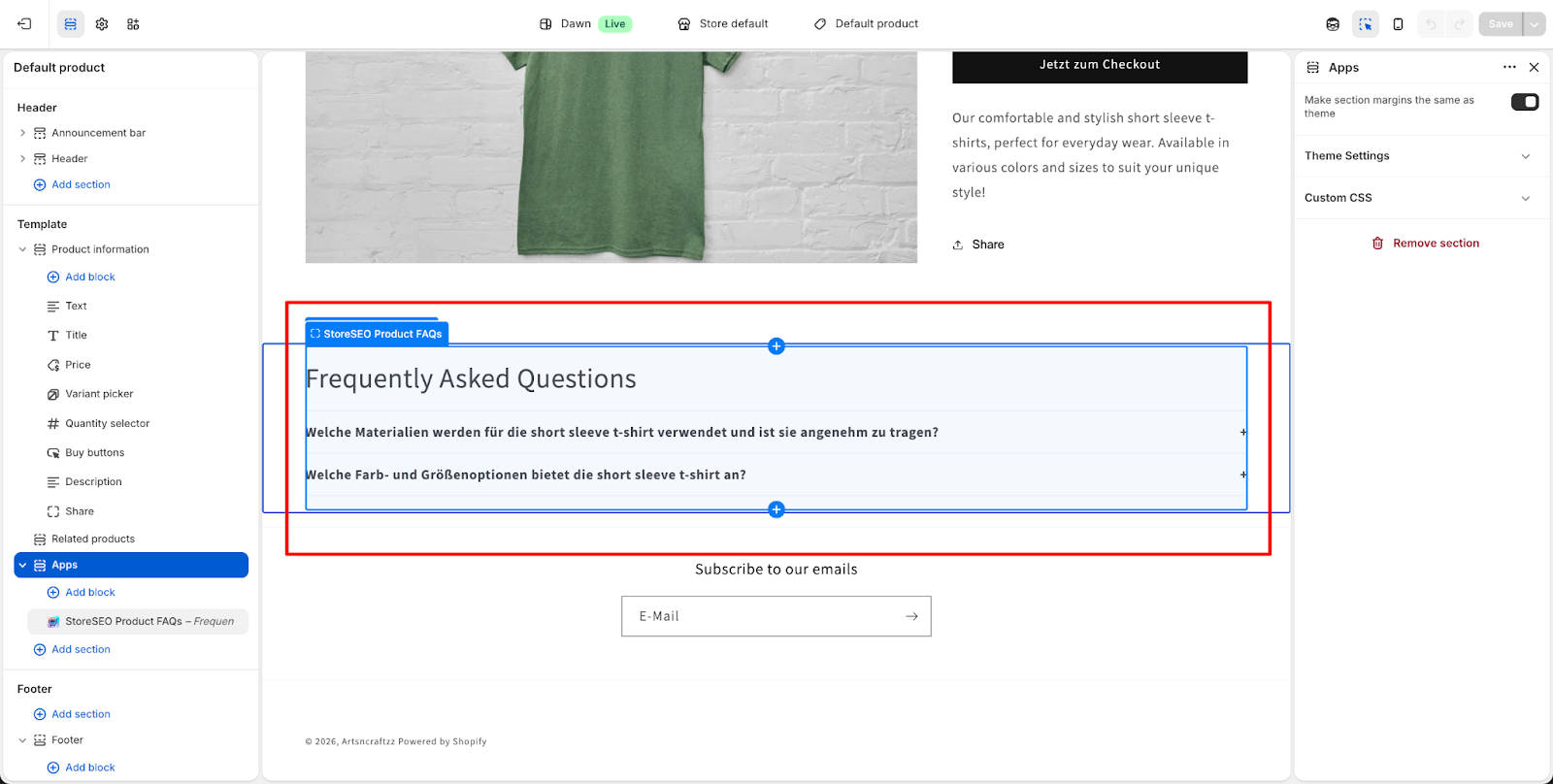Open Theme settings gear icon
1553x784 pixels.
[x=102, y=23]
